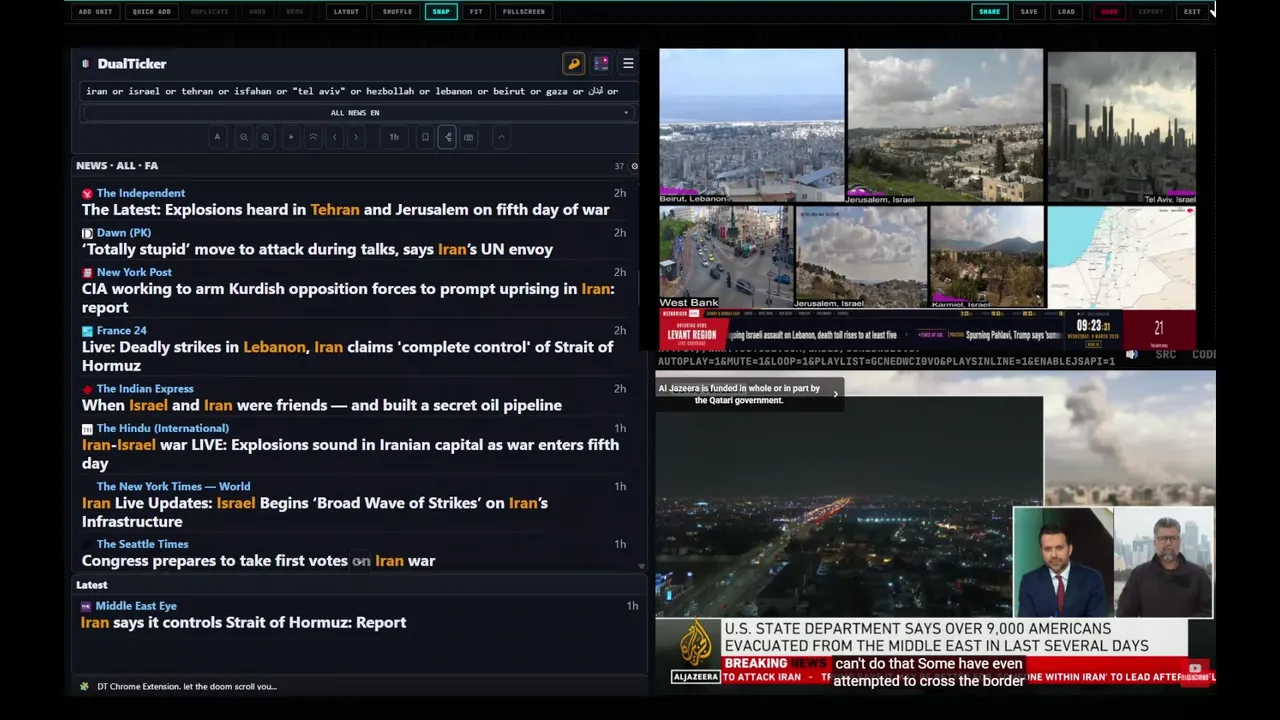The height and width of the screenshot is (720, 1280).
Task: Go to previous item with left chevron
Action: pyautogui.click(x=335, y=137)
